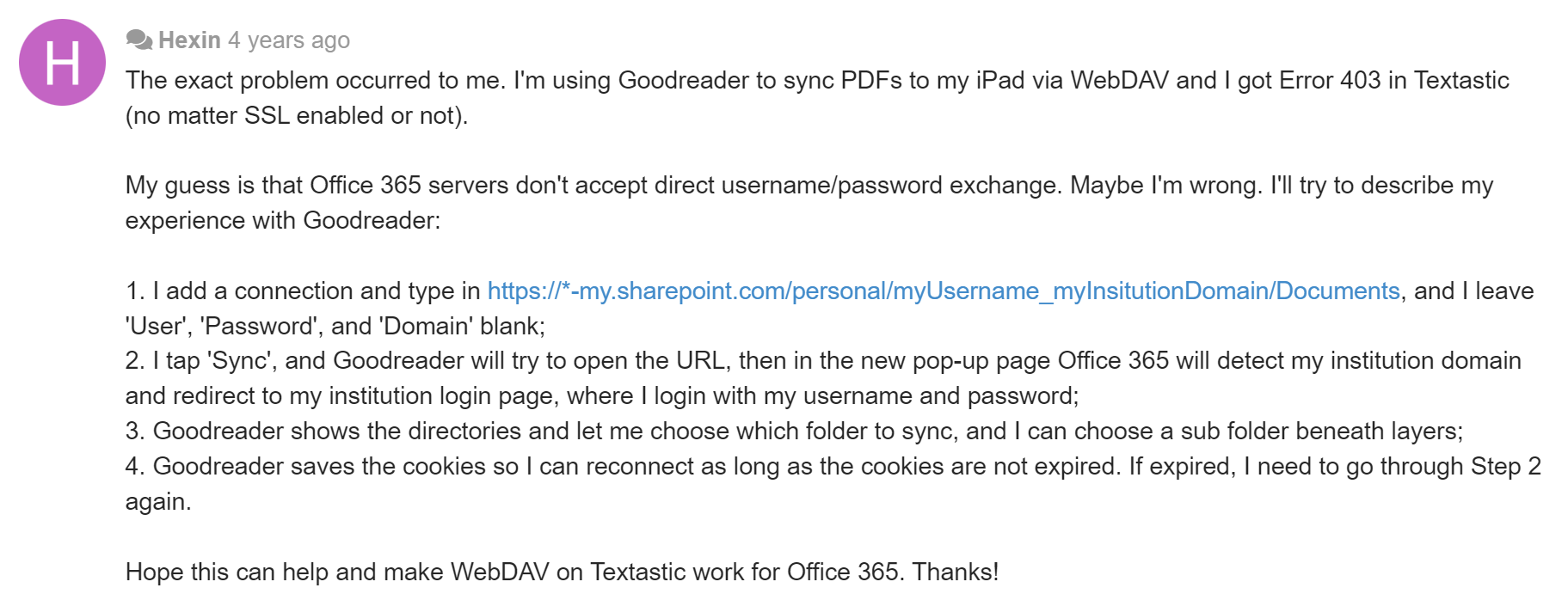1568x594 pixels.
Task: Click the "experience with Goodreader:" line
Action: pos(282,220)
